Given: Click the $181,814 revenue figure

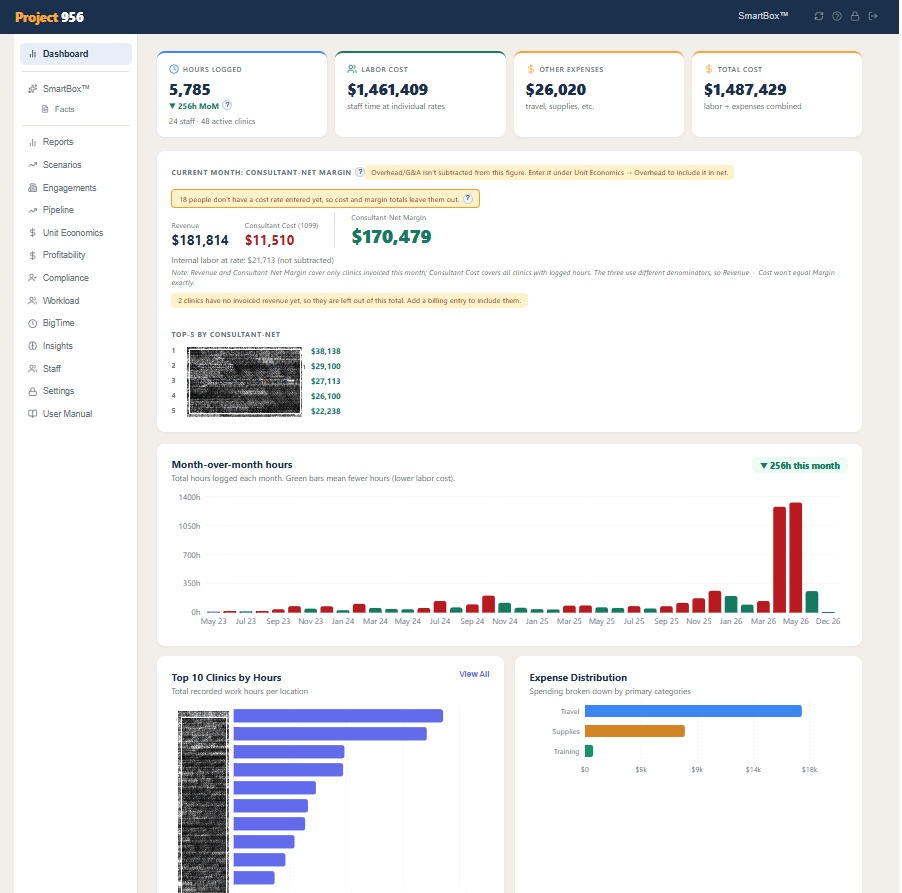Looking at the screenshot, I should point(200,240).
